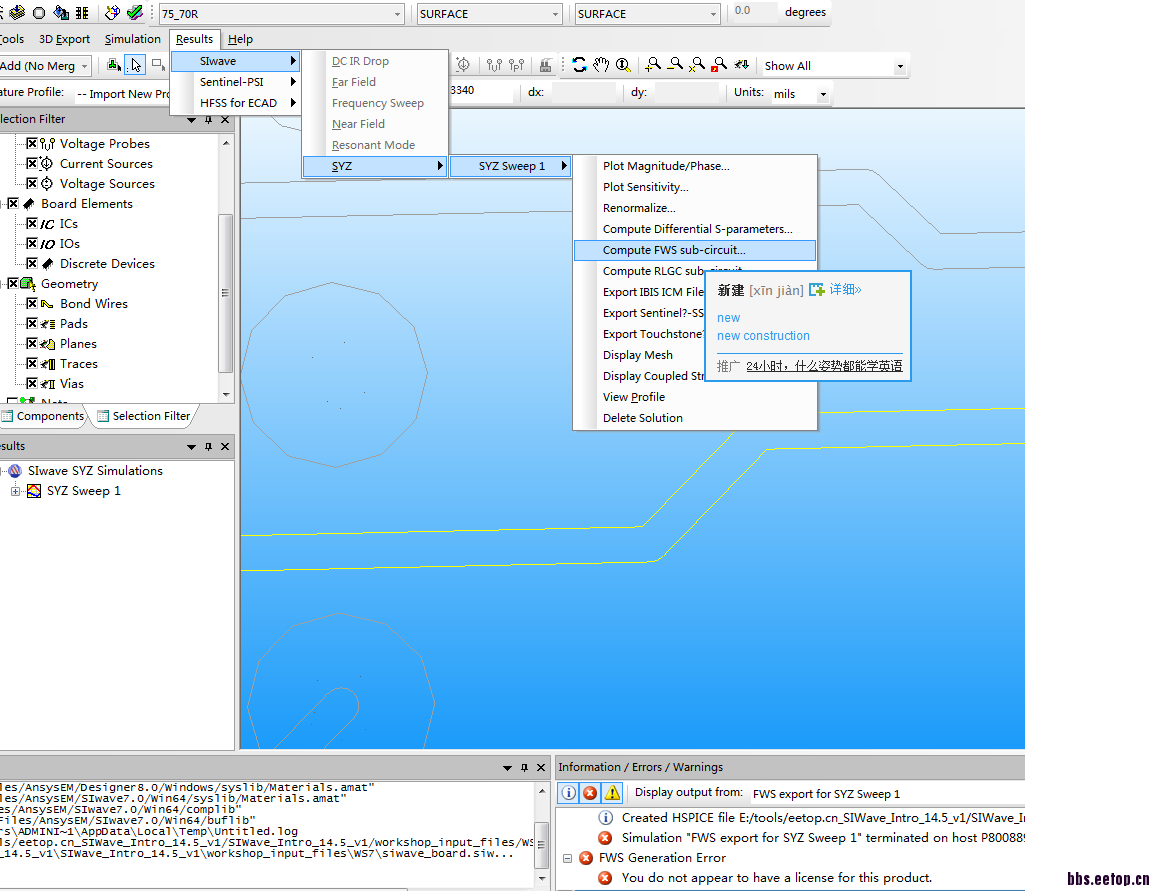Click the octagon shape toolbar icon

(x=39, y=12)
